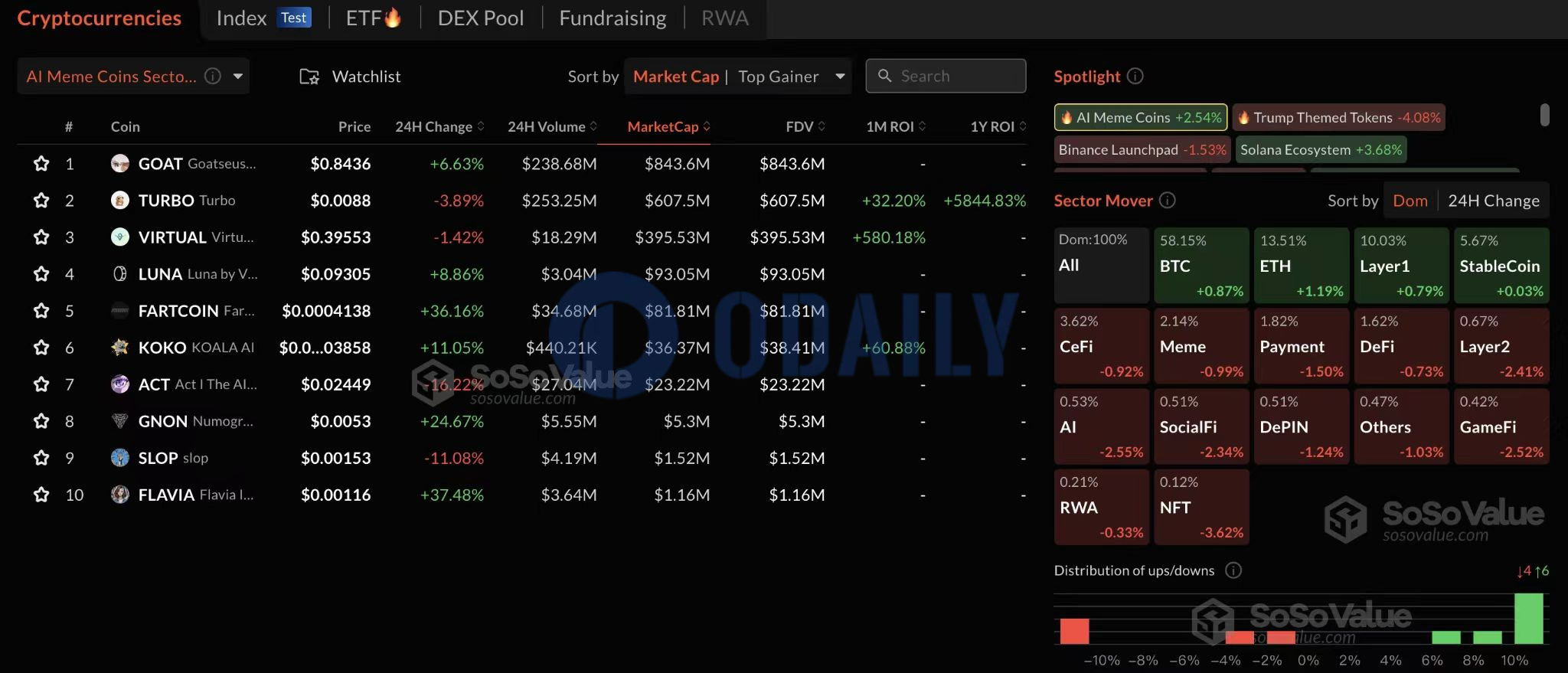Click the Sector Mover info icon
The image size is (1568, 673).
click(1168, 200)
